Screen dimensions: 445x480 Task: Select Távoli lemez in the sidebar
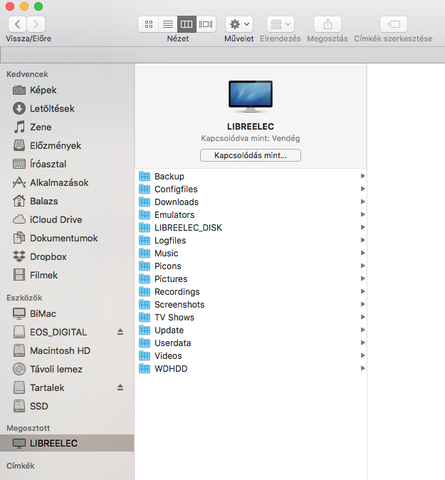click(x=67, y=369)
